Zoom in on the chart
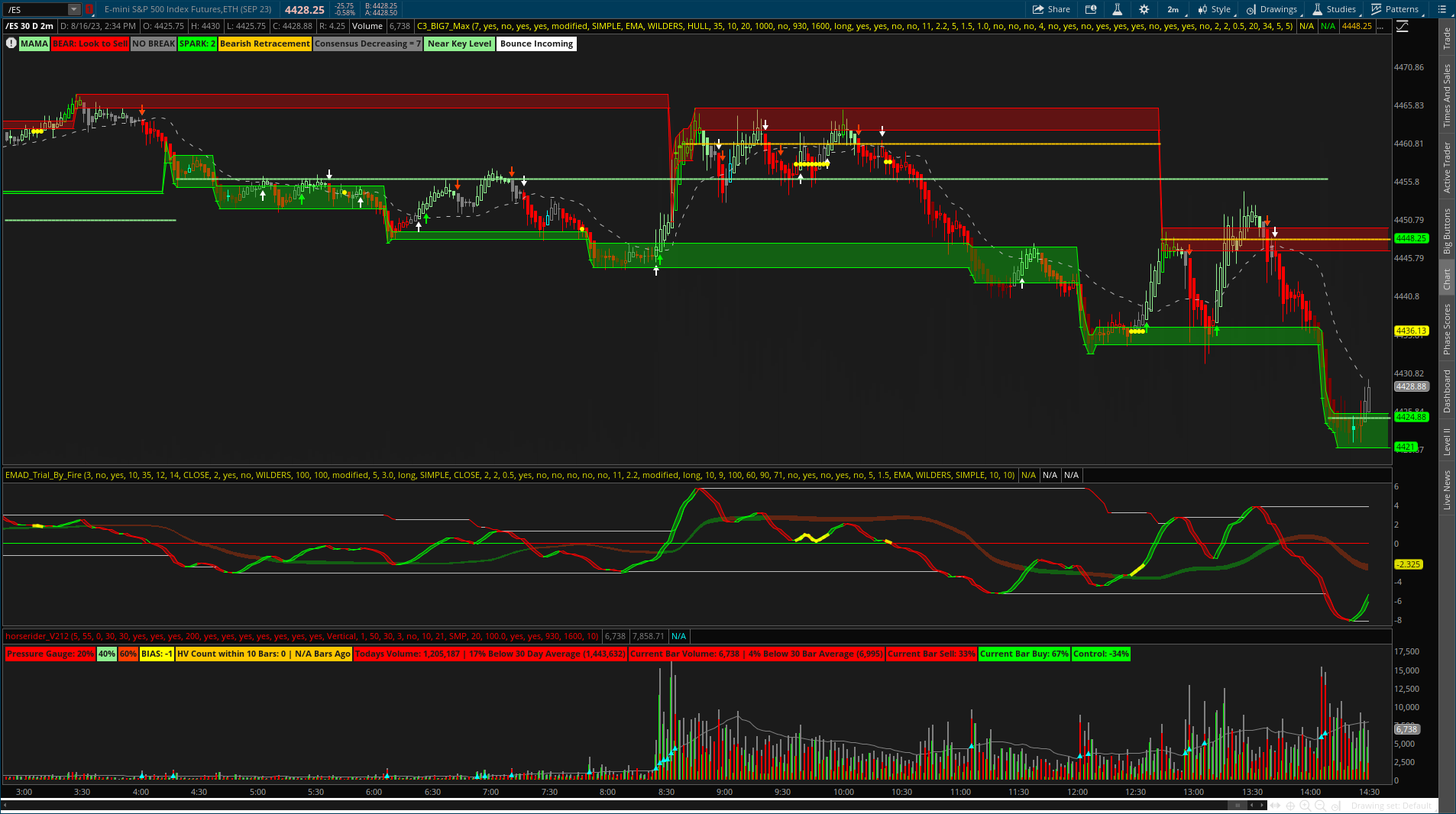This screenshot has width=1456, height=814. (x=1306, y=806)
